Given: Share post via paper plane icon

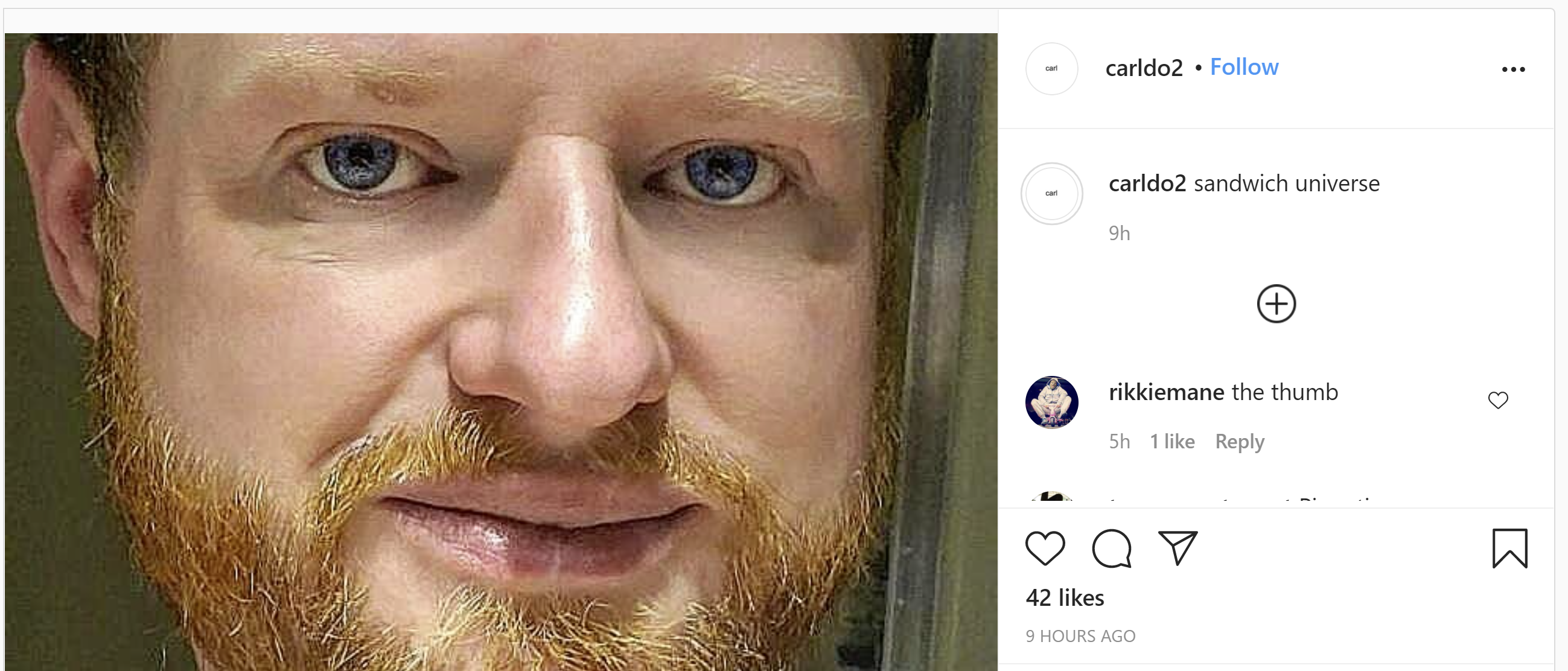Looking at the screenshot, I should pyautogui.click(x=1178, y=547).
